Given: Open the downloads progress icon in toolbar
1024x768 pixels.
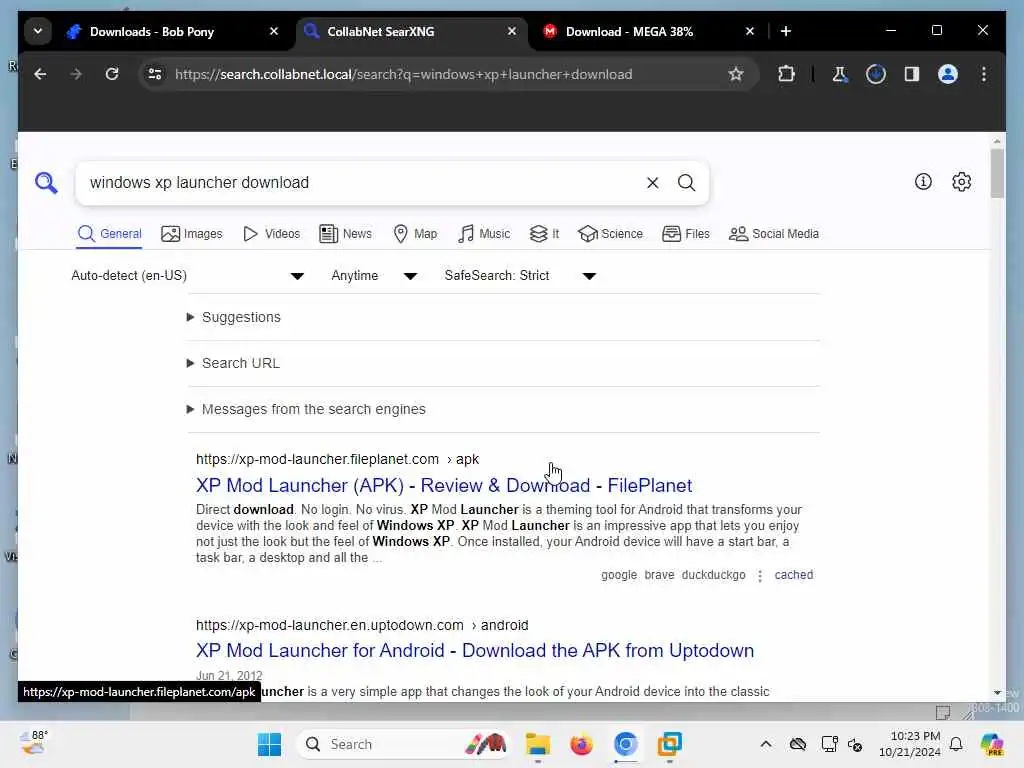Looking at the screenshot, I should coord(876,74).
